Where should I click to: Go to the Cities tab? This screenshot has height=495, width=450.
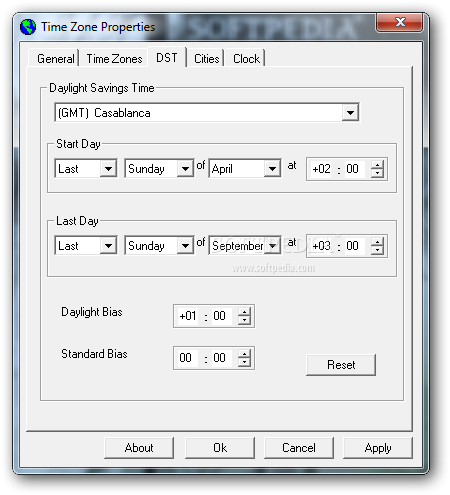click(x=207, y=59)
